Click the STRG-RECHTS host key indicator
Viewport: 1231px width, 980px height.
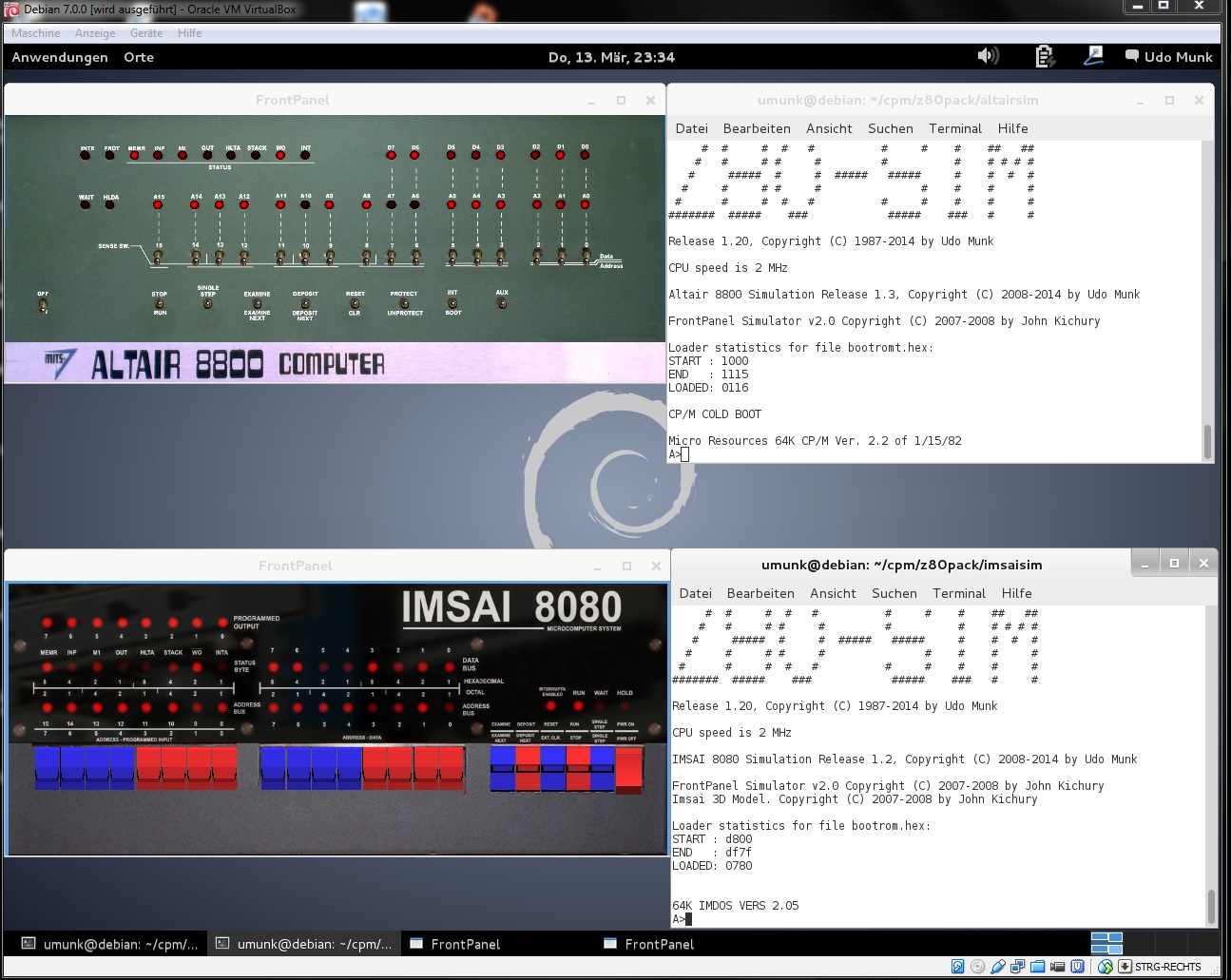coord(1167,967)
